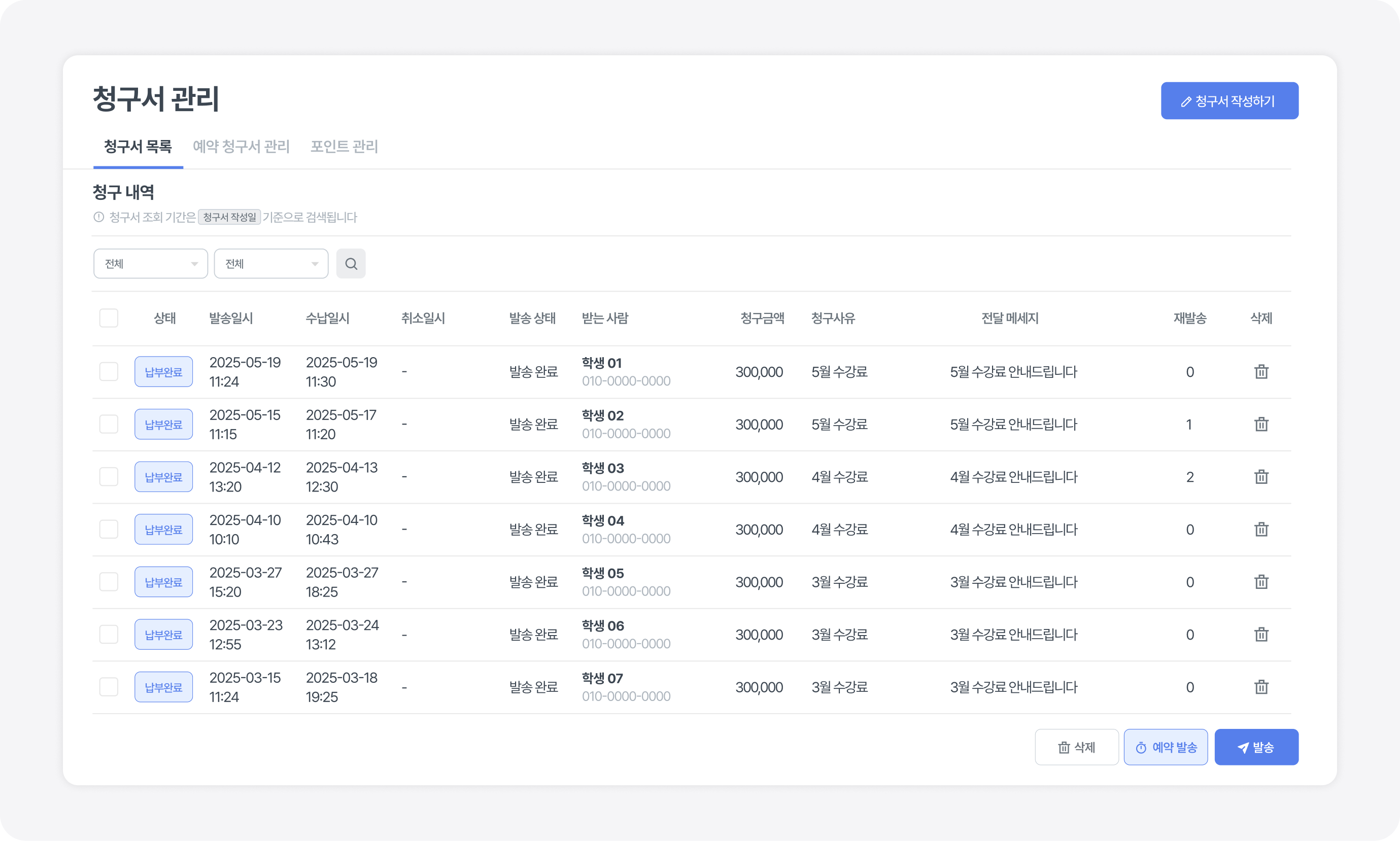Open the first 전체 filter dropdown

(x=150, y=264)
